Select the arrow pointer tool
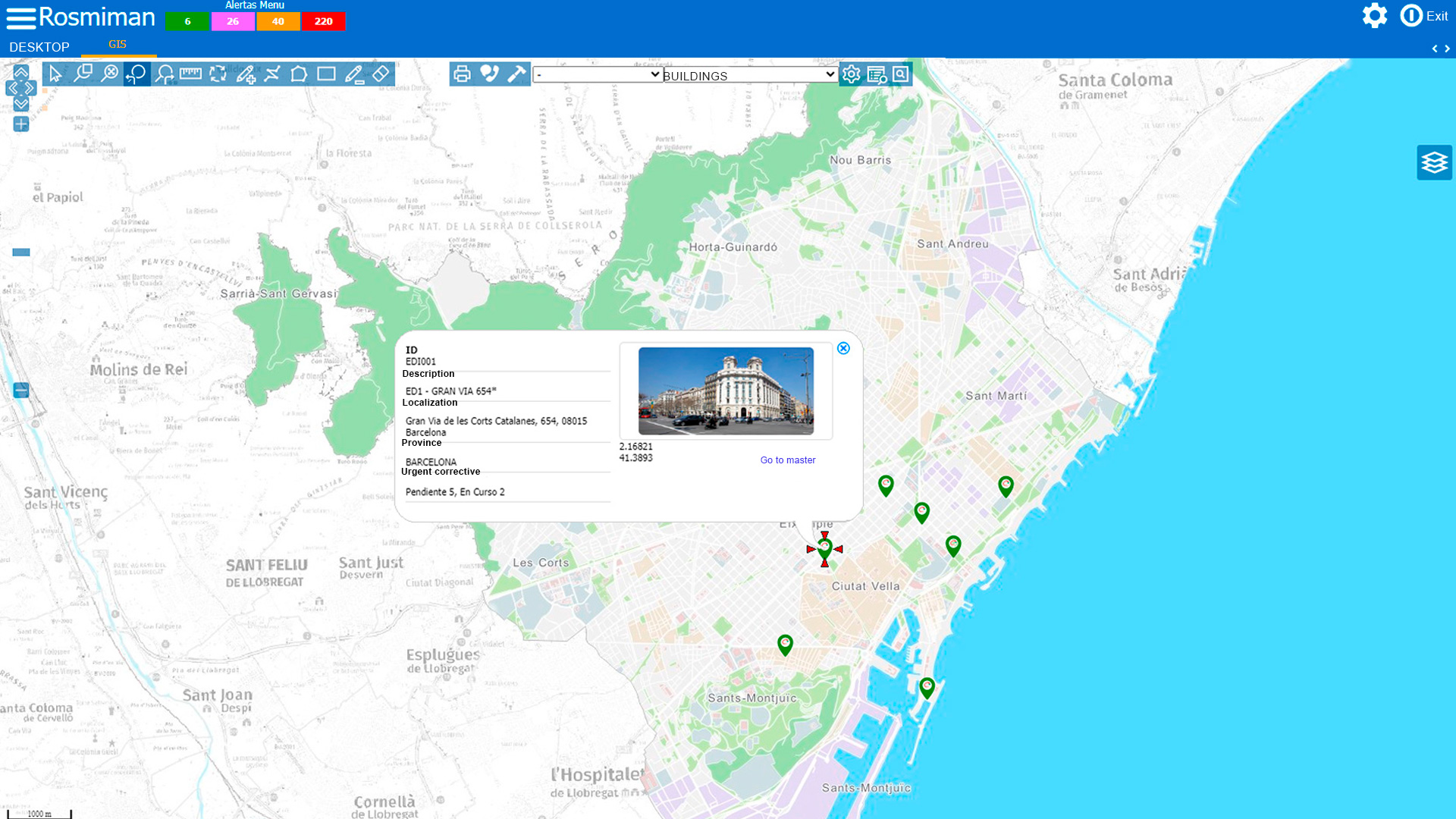Image resolution: width=1456 pixels, height=819 pixels. 57,74
